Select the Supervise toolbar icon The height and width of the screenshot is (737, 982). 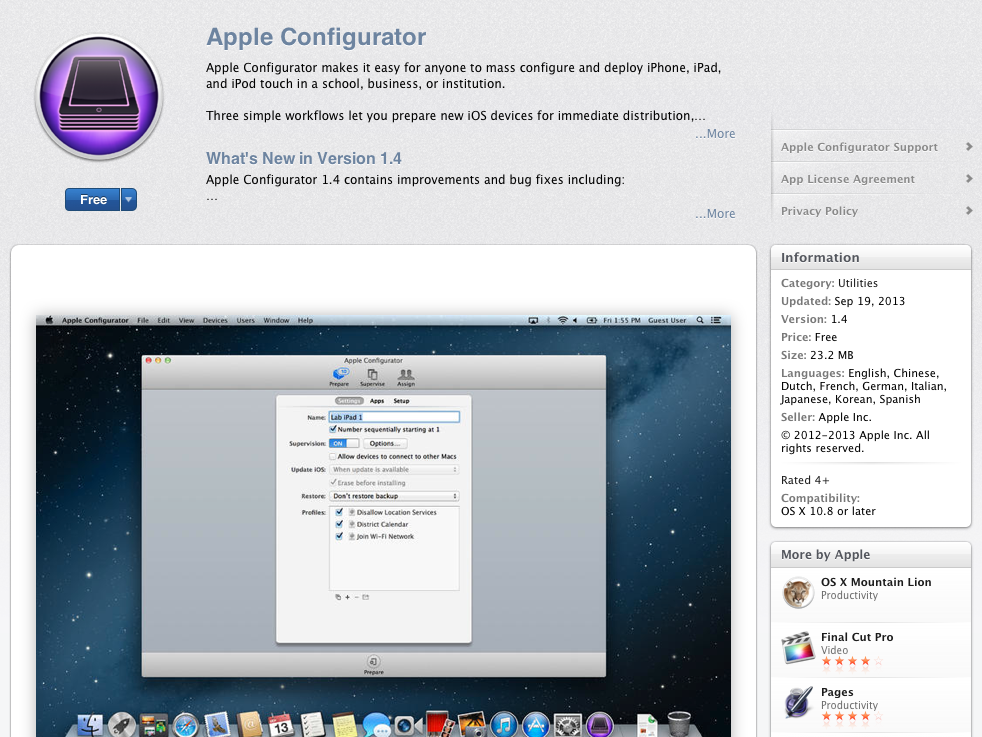point(373,375)
